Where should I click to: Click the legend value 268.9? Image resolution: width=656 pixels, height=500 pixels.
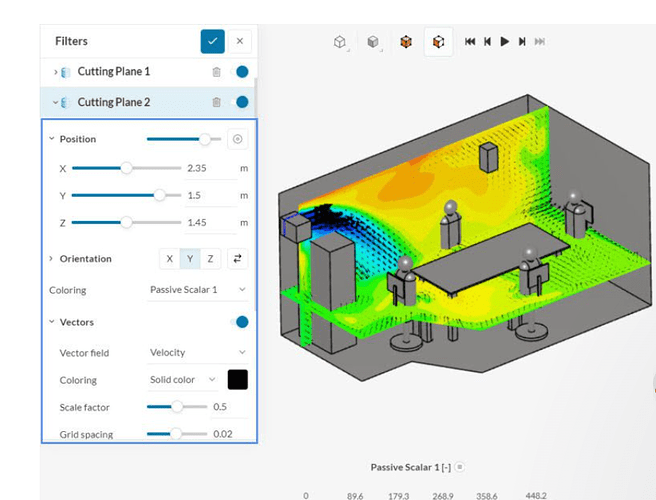tap(443, 496)
